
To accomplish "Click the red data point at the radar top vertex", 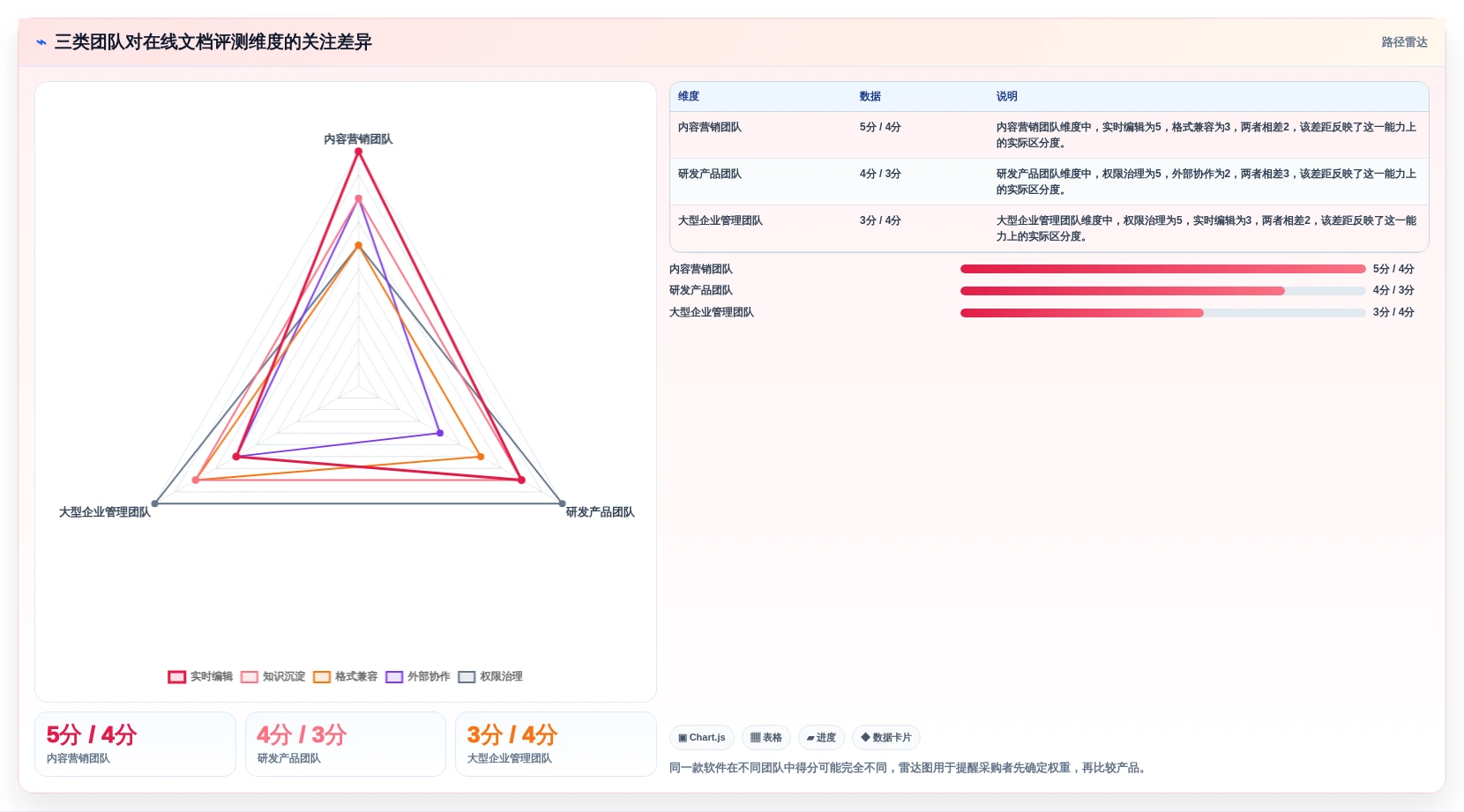I will pos(358,152).
